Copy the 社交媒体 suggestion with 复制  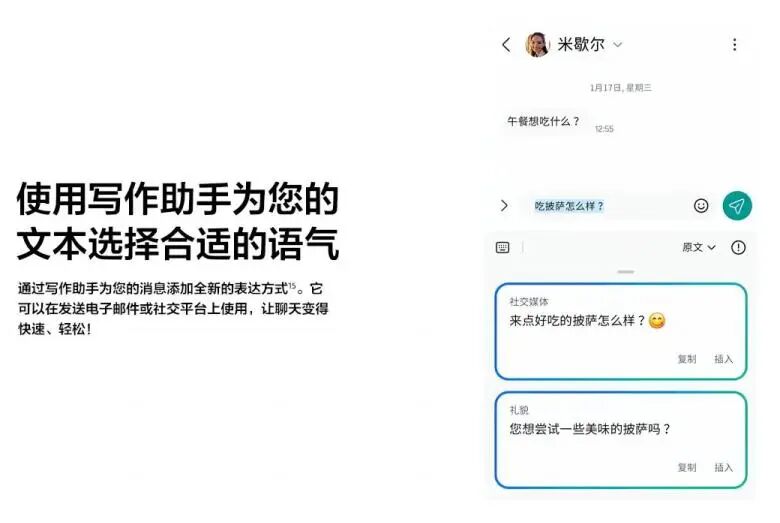tap(686, 359)
